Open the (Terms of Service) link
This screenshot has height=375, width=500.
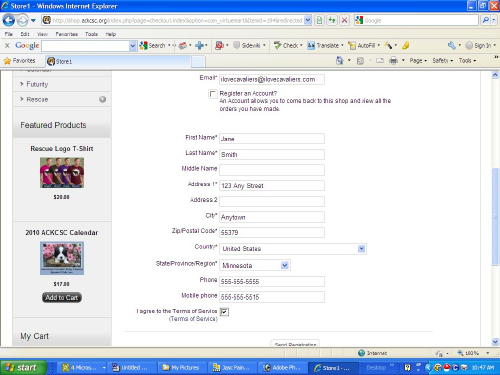coord(193,319)
